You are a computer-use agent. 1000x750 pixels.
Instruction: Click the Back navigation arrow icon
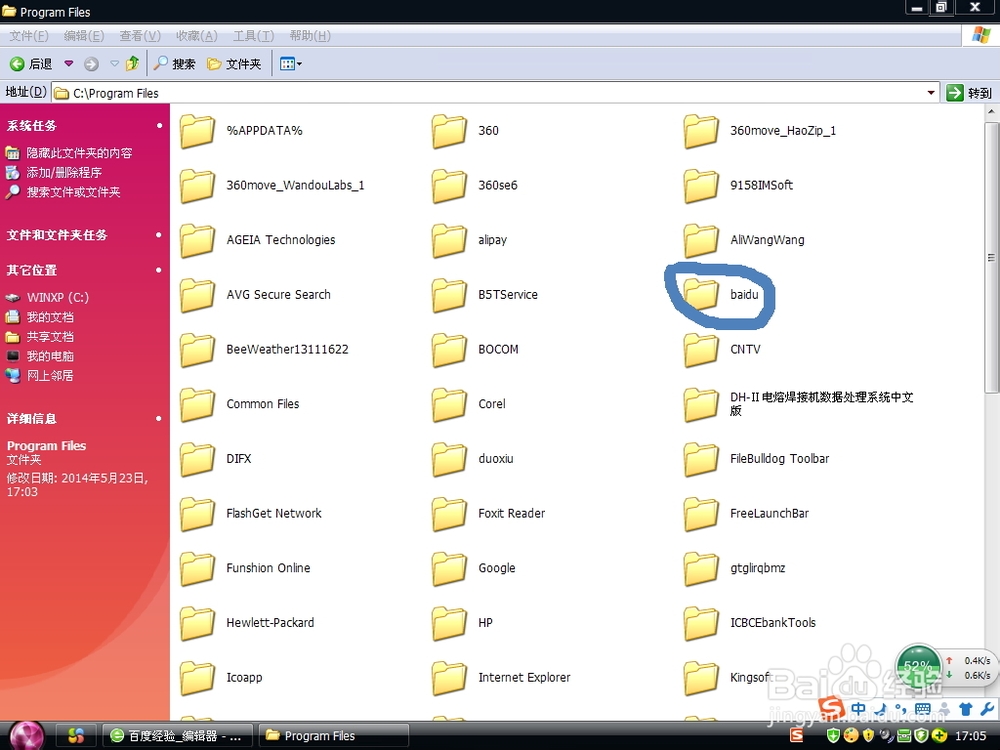[17, 64]
